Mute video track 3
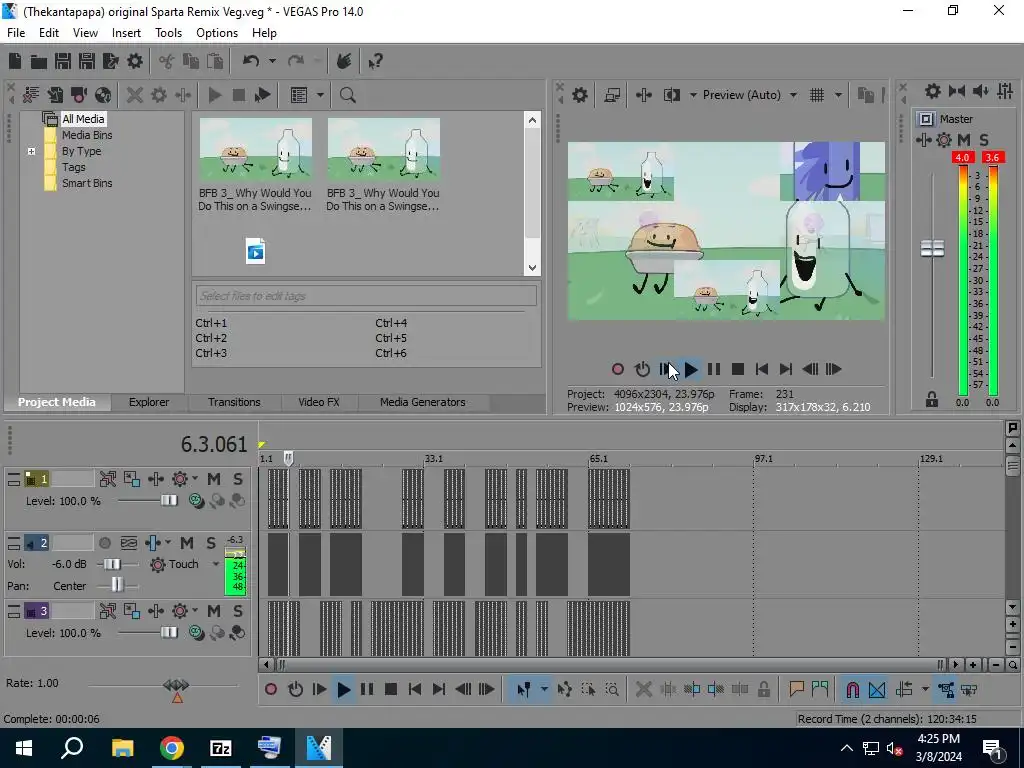Image resolution: width=1024 pixels, height=768 pixels. [x=214, y=611]
